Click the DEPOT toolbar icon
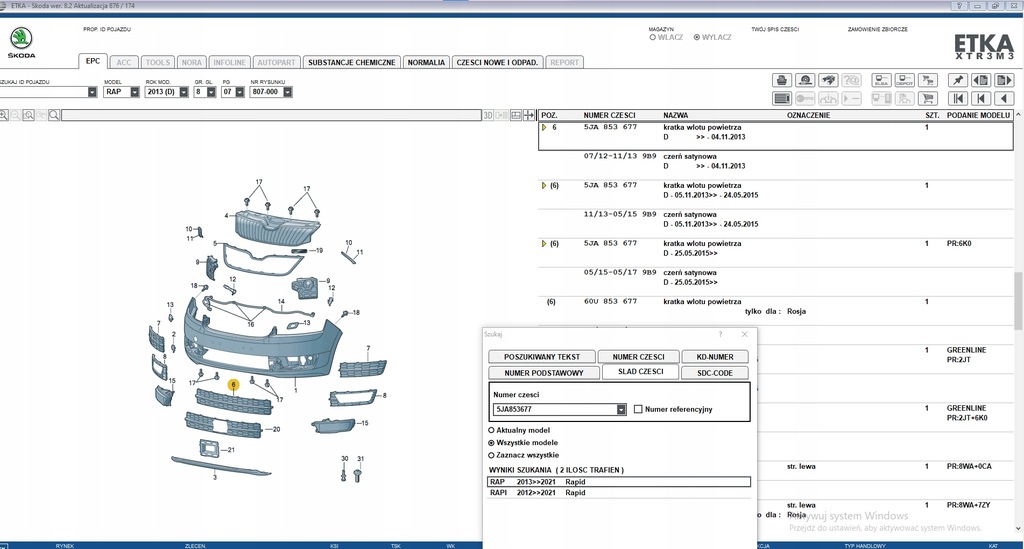The height and width of the screenshot is (549, 1024). pos(904,80)
